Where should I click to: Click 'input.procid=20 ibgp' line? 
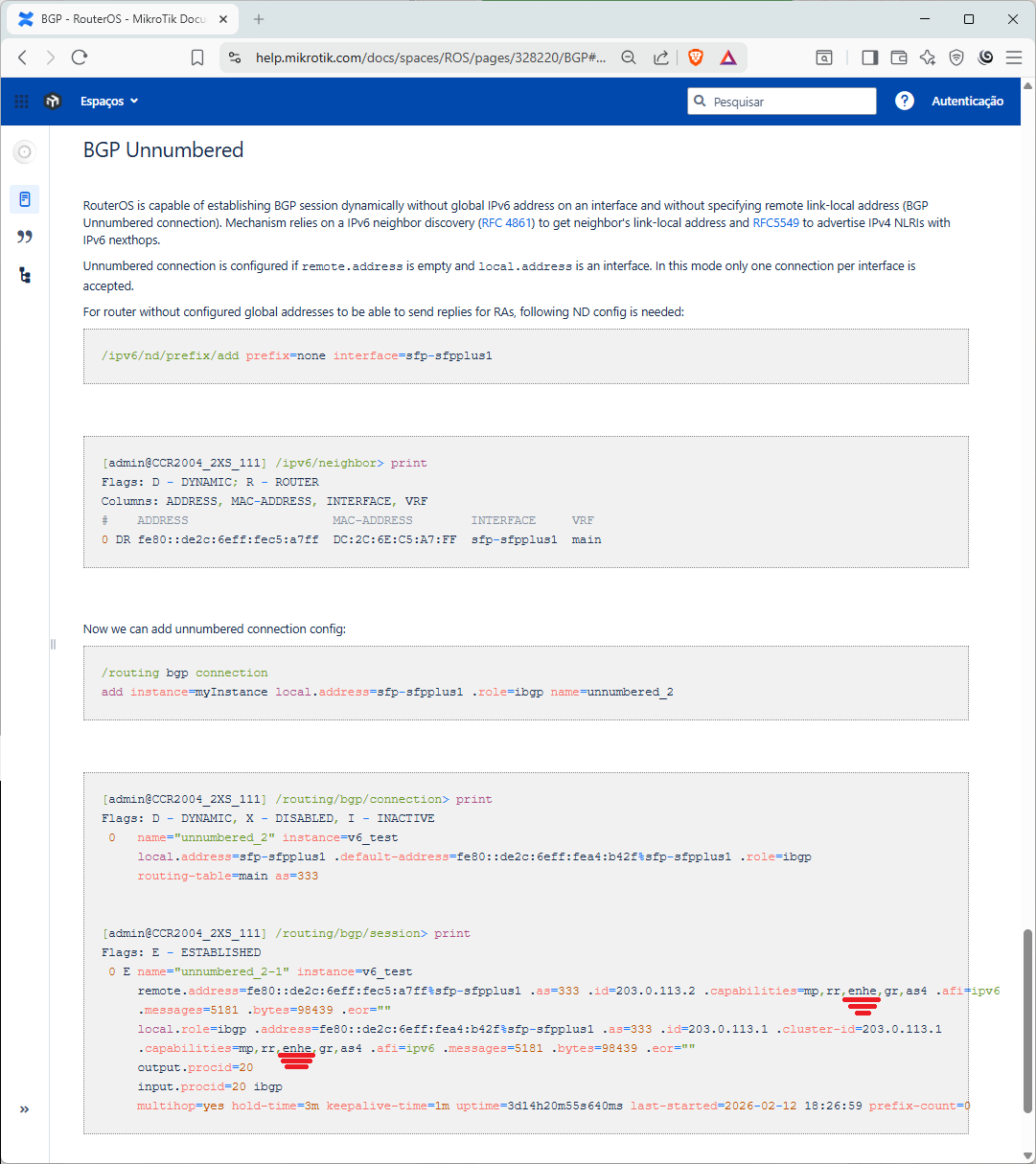210,1086
